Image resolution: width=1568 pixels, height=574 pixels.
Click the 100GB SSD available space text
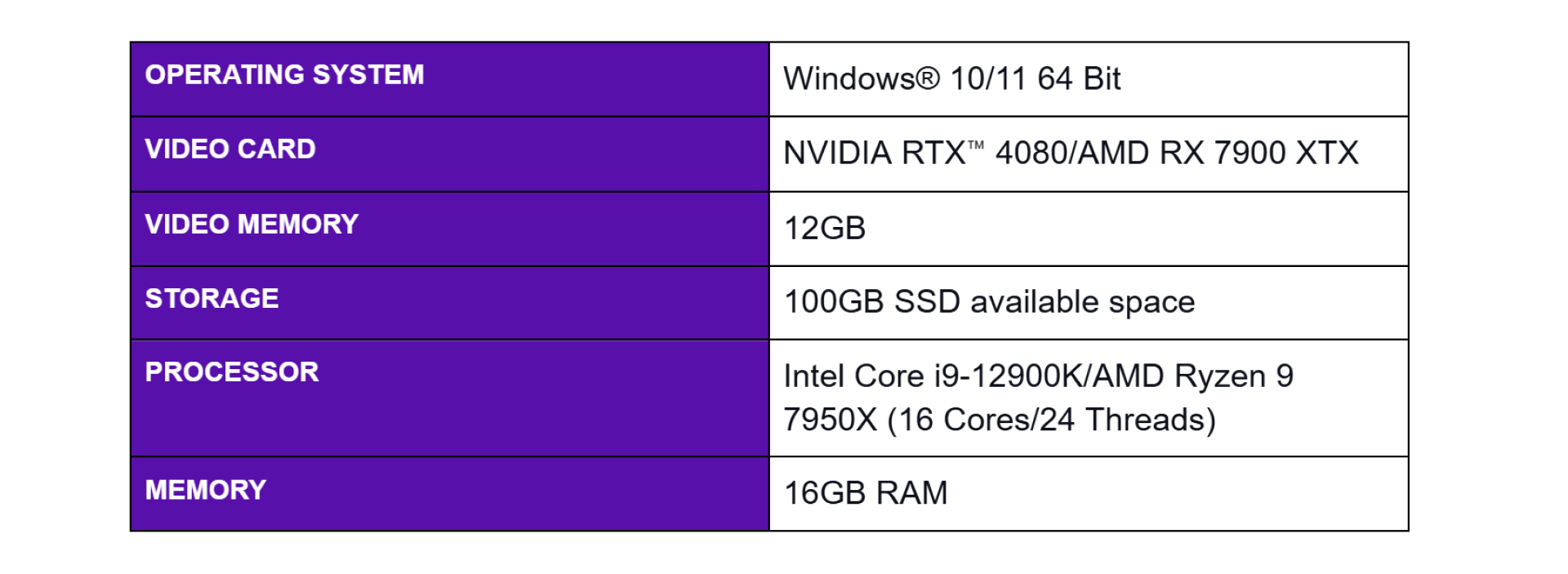coord(989,302)
